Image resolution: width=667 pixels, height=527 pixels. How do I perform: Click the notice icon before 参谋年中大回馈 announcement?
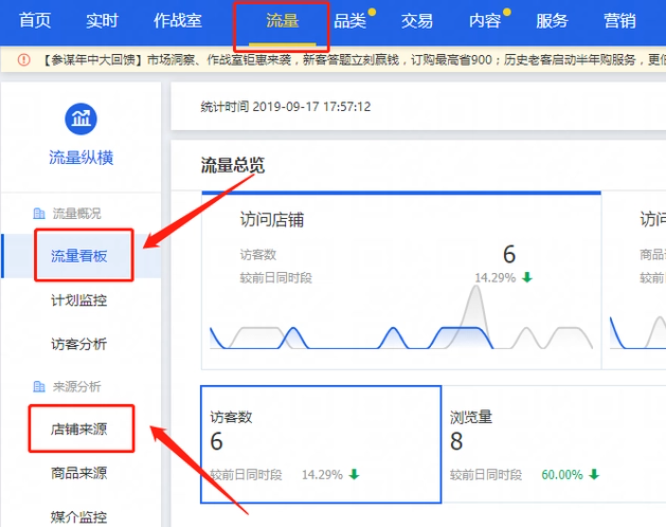click(x=23, y=61)
